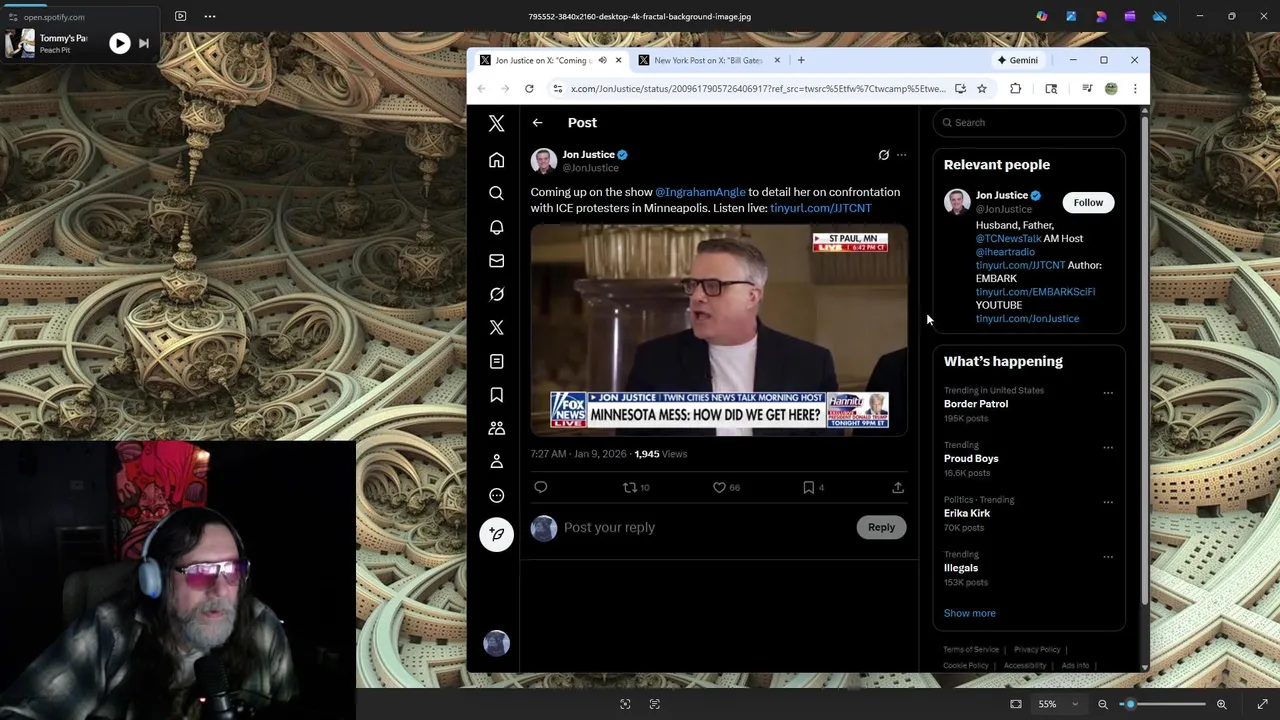Click the compose Post feather button
This screenshot has width=1280, height=720.
pos(496,534)
